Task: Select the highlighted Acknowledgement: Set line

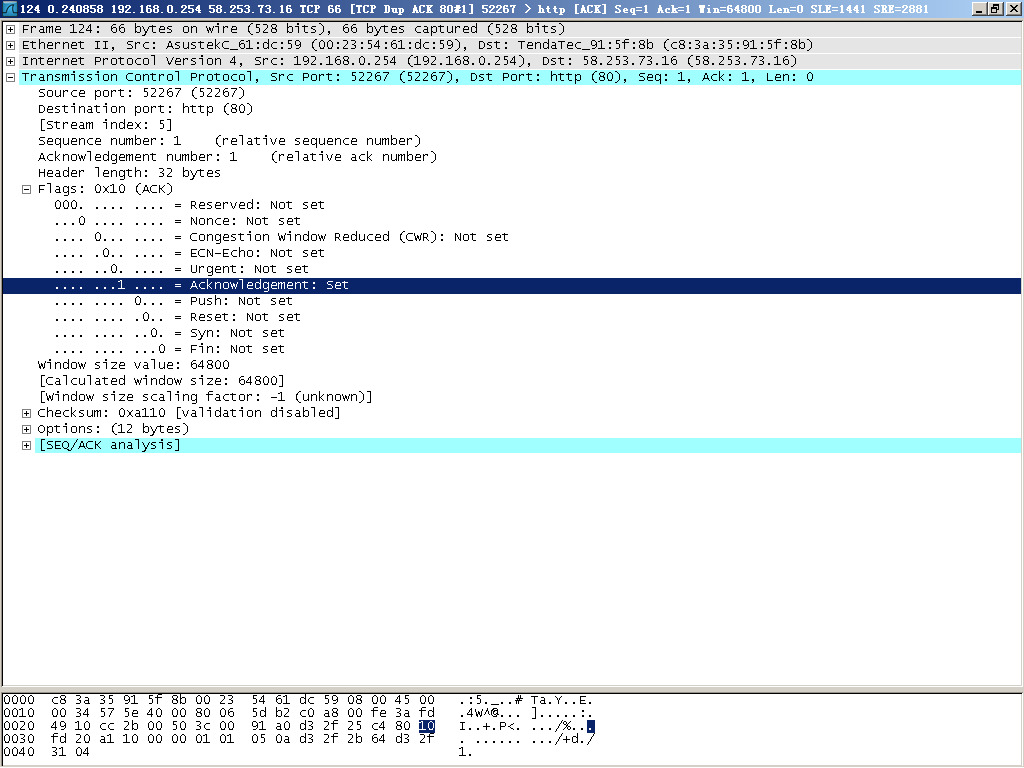Action: point(512,285)
